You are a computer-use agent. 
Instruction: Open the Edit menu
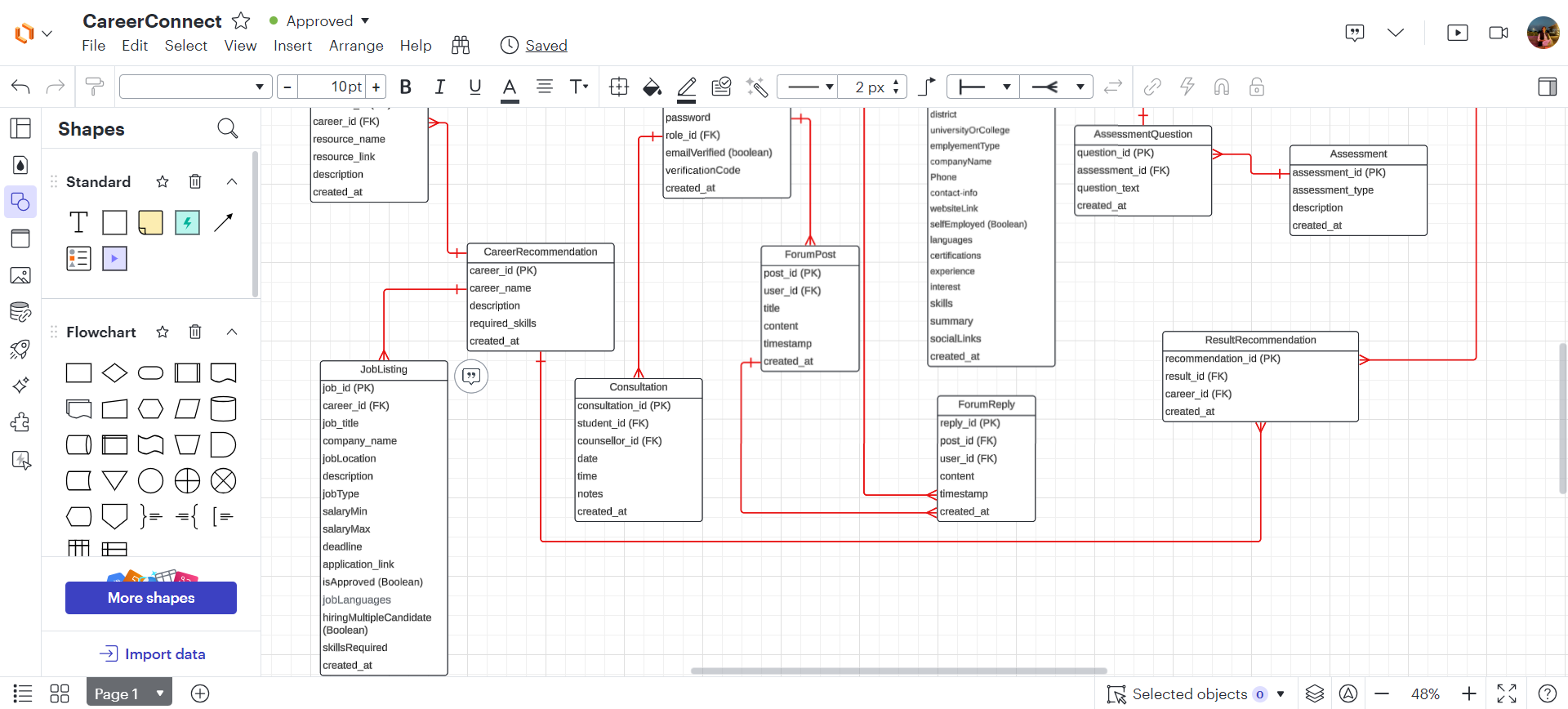(135, 46)
